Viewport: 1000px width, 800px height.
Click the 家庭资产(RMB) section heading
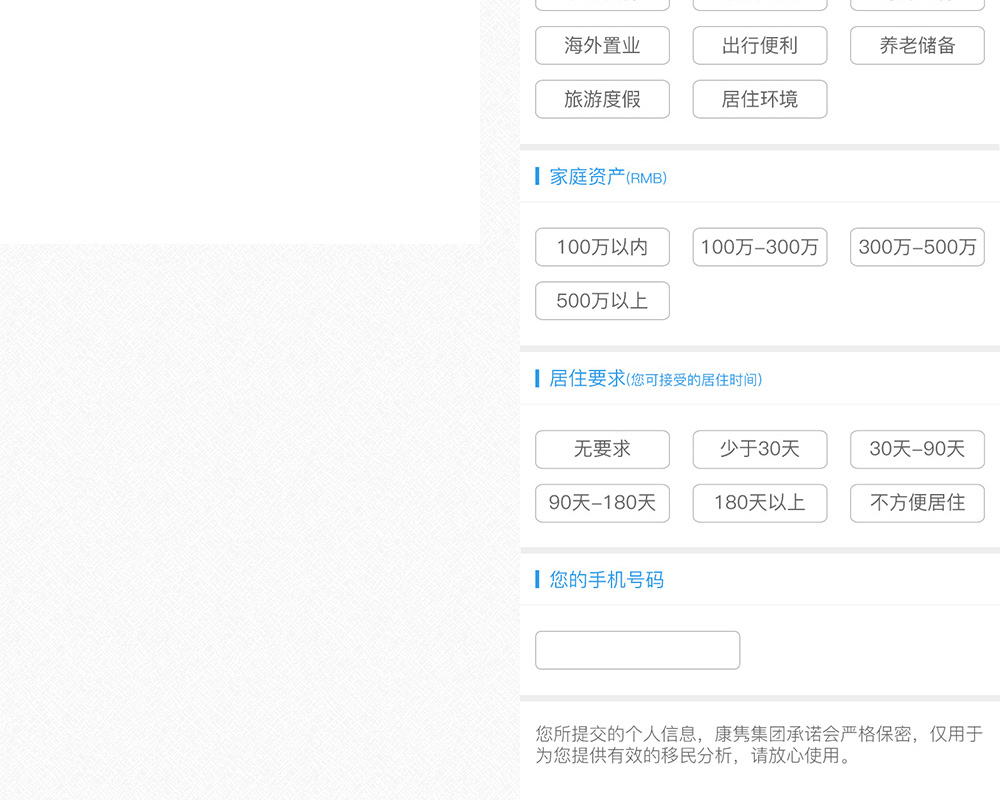(608, 177)
